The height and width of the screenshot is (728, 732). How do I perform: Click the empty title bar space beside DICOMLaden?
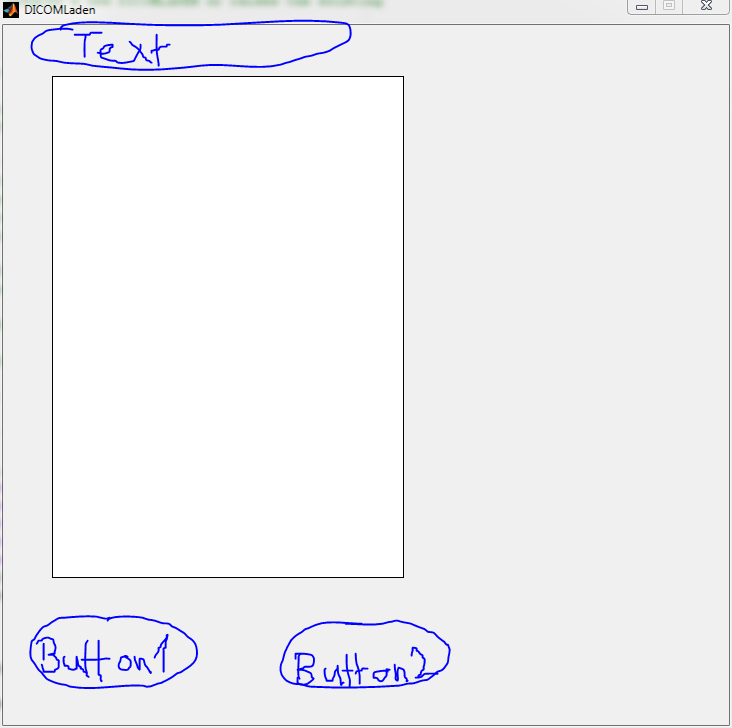[x=359, y=10]
